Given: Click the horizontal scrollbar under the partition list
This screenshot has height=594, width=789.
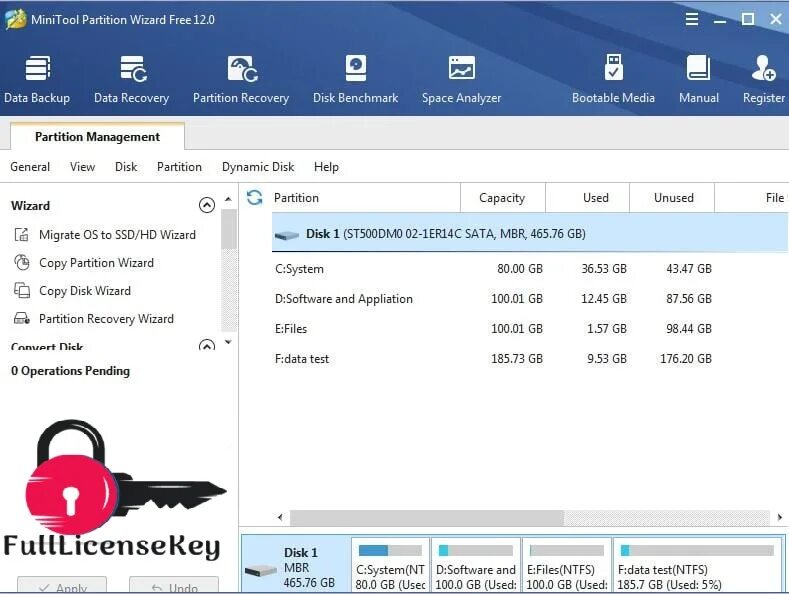Looking at the screenshot, I should coord(427,517).
